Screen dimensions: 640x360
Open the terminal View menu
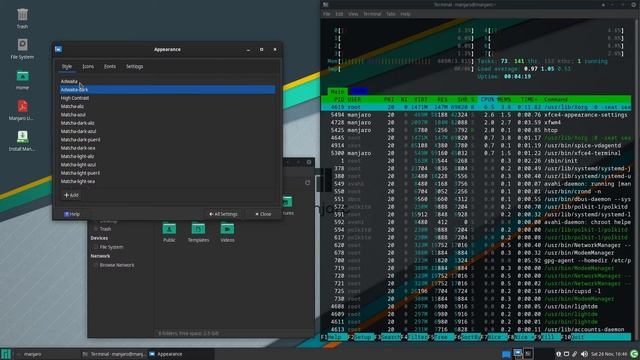click(353, 14)
